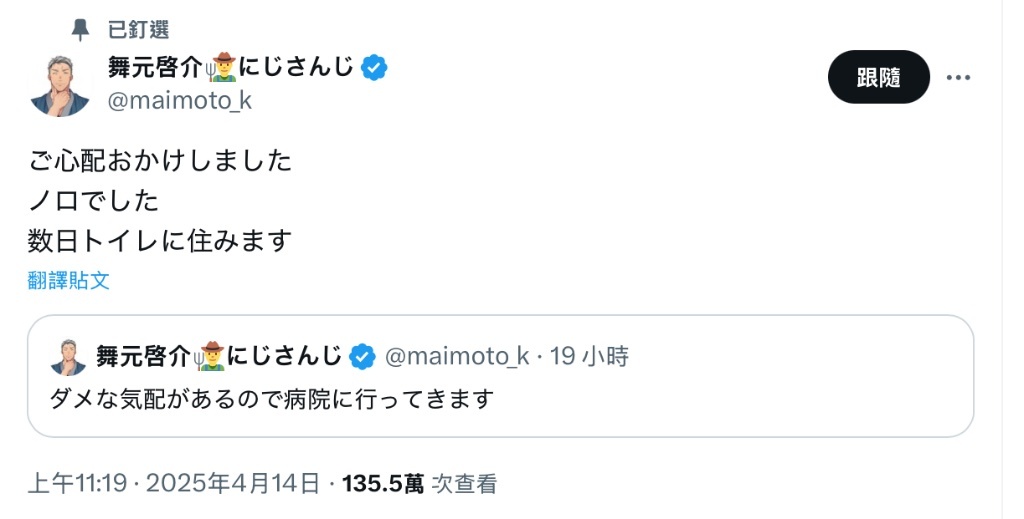1024x519 pixels.
Task: Open quoted tweet text about going to hospital
Action: click(x=272, y=398)
